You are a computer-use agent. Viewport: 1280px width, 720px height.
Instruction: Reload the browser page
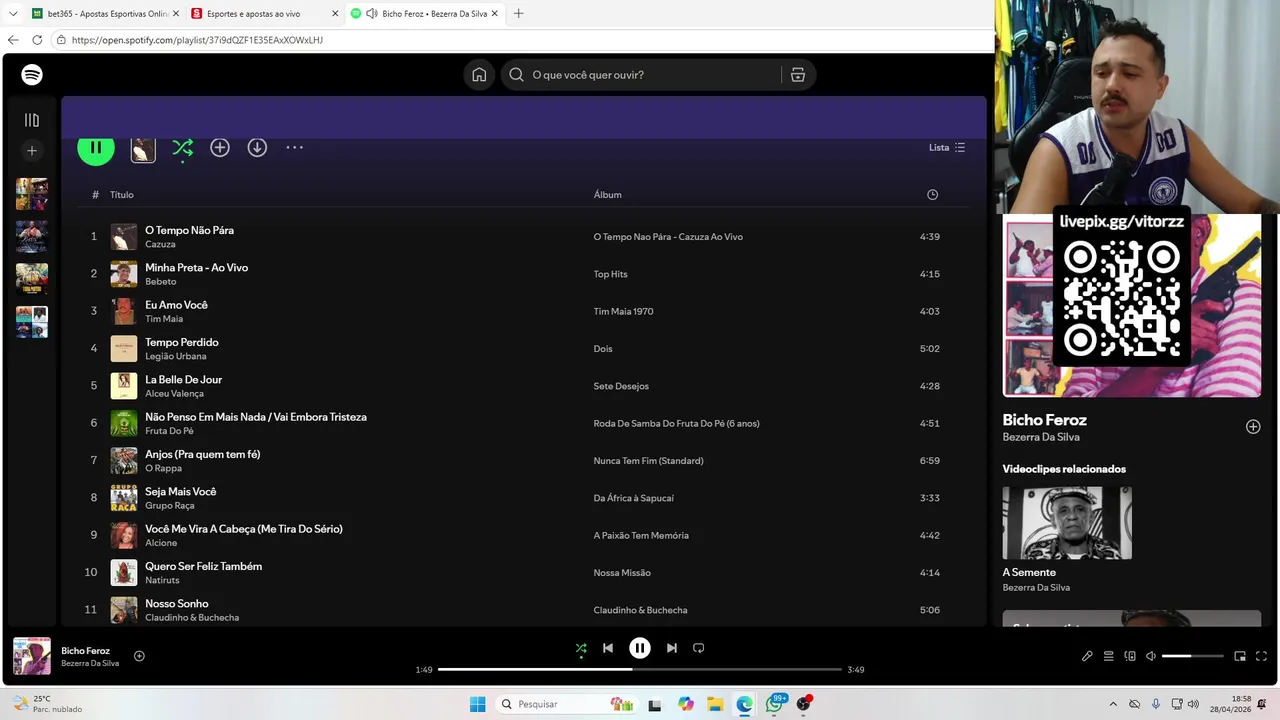click(37, 40)
